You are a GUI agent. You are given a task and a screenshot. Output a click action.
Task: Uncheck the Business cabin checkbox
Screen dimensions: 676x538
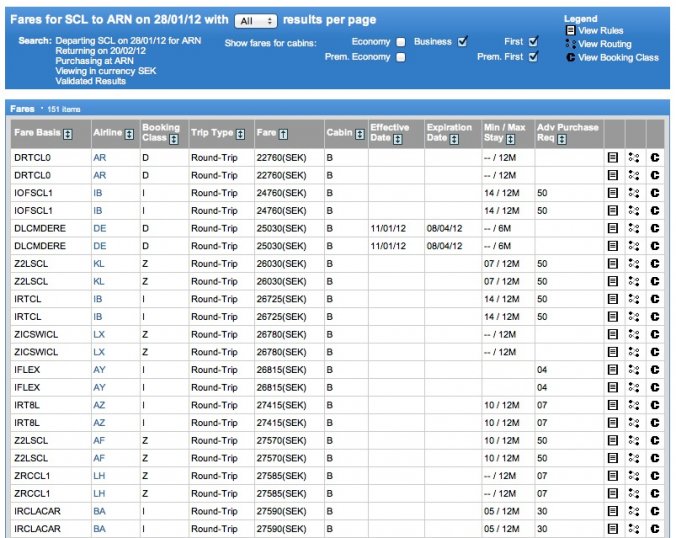coord(462,42)
